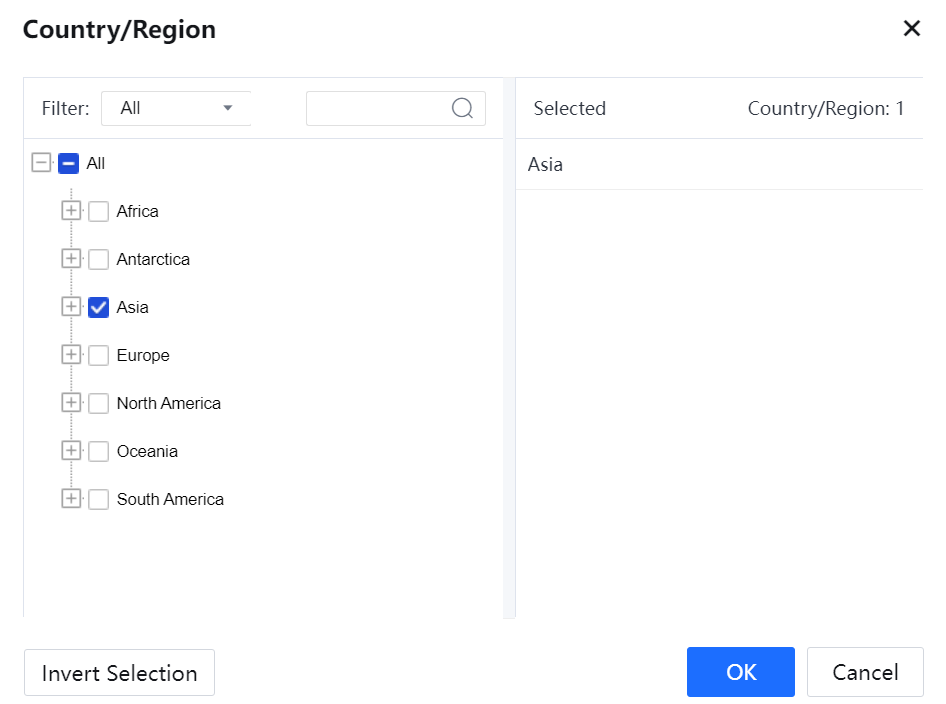Expand the Africa tree node
This screenshot has height=704, width=946.
point(71,211)
